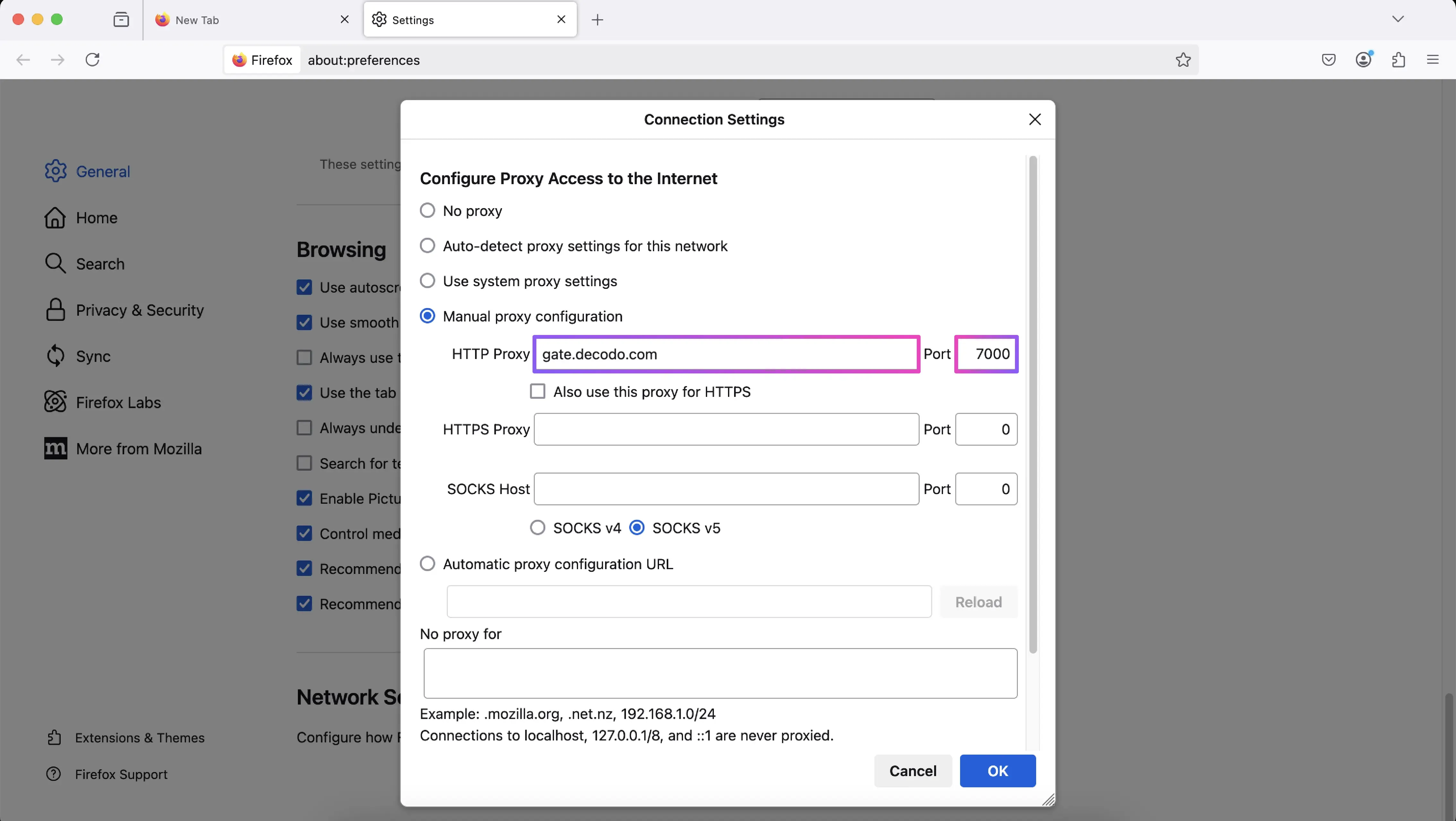This screenshot has width=1456, height=821.
Task: Open the Extensions puzzle icon
Action: pyautogui.click(x=1398, y=60)
